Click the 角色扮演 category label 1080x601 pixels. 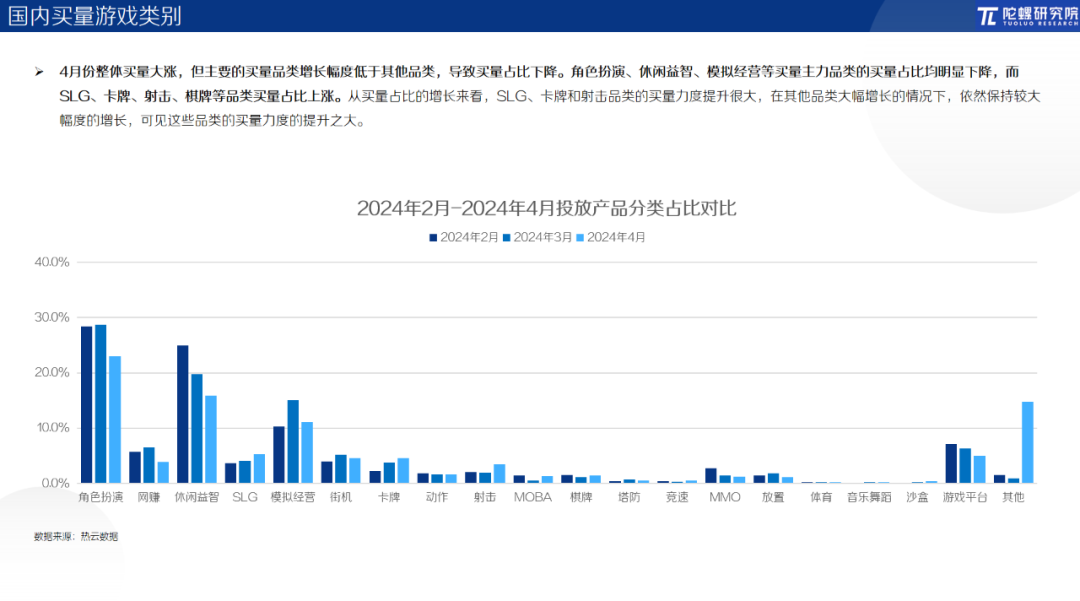(x=101, y=497)
